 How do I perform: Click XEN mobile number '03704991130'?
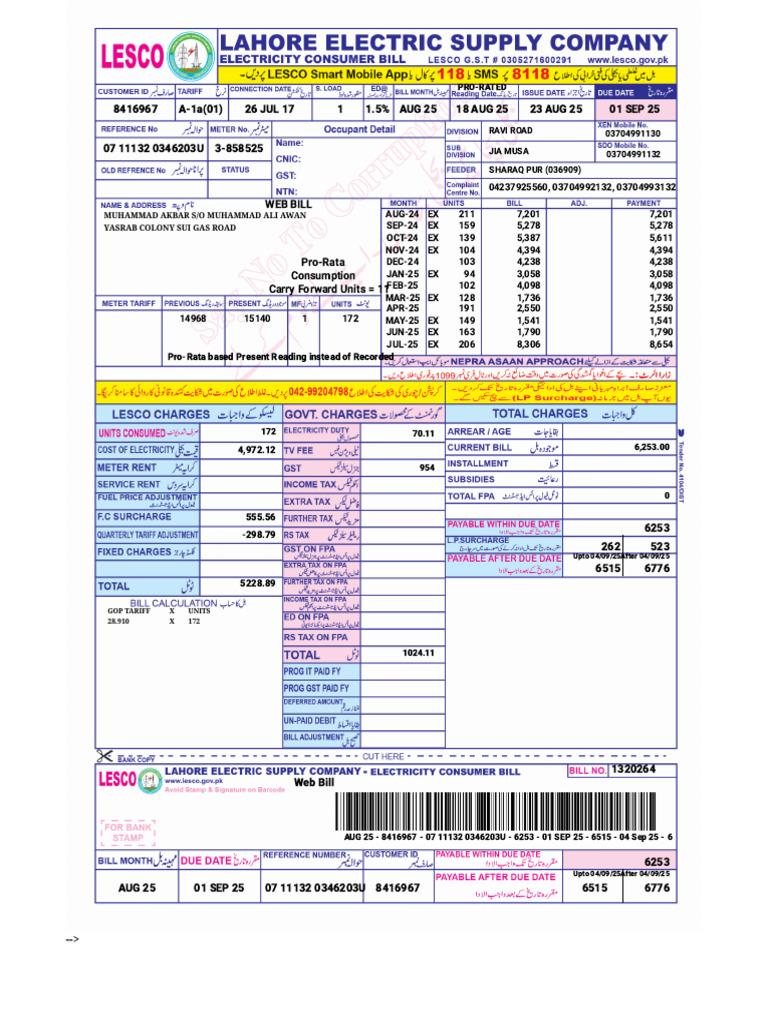coord(633,133)
